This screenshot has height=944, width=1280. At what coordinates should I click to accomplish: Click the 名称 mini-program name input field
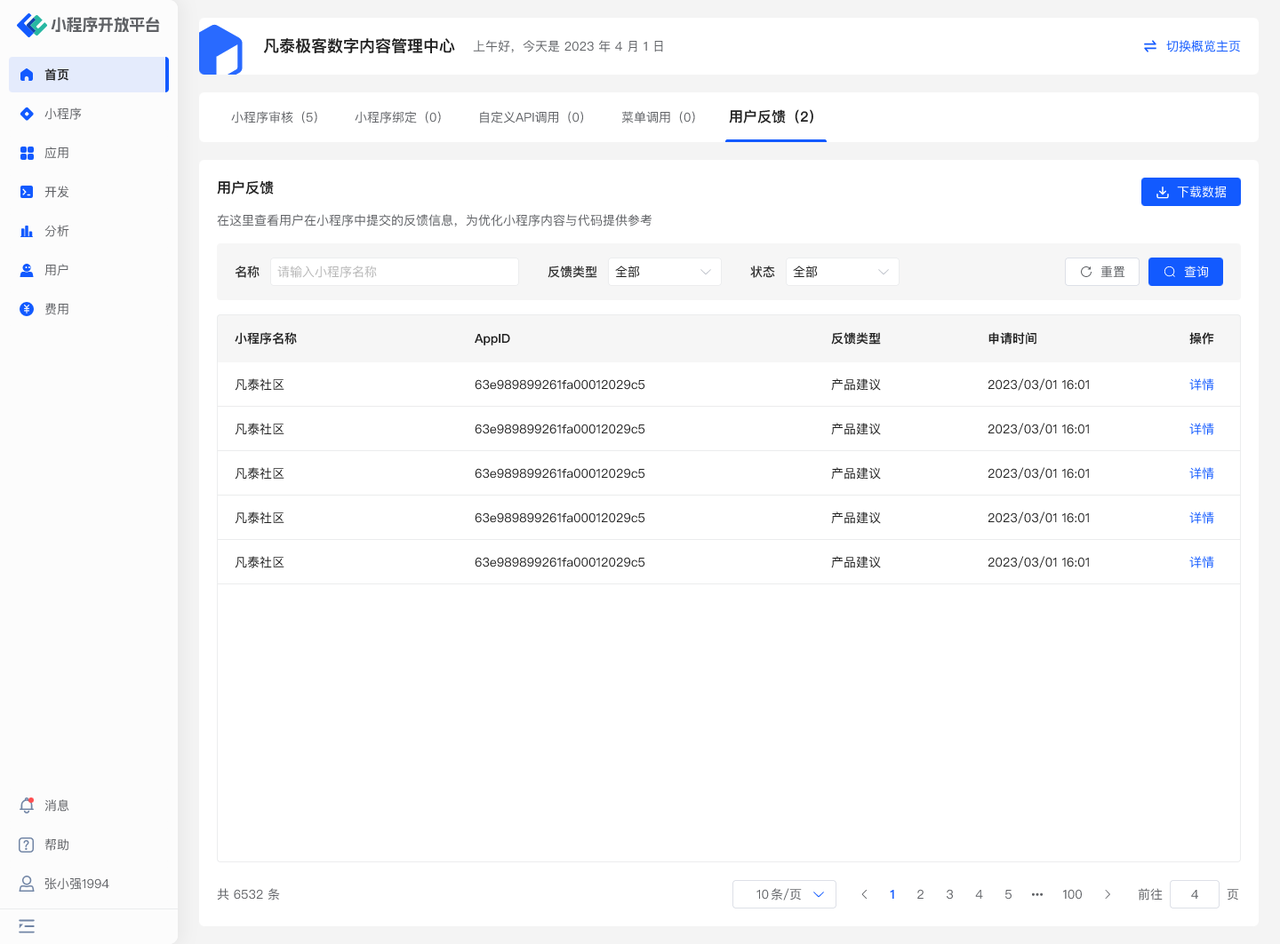pos(394,272)
